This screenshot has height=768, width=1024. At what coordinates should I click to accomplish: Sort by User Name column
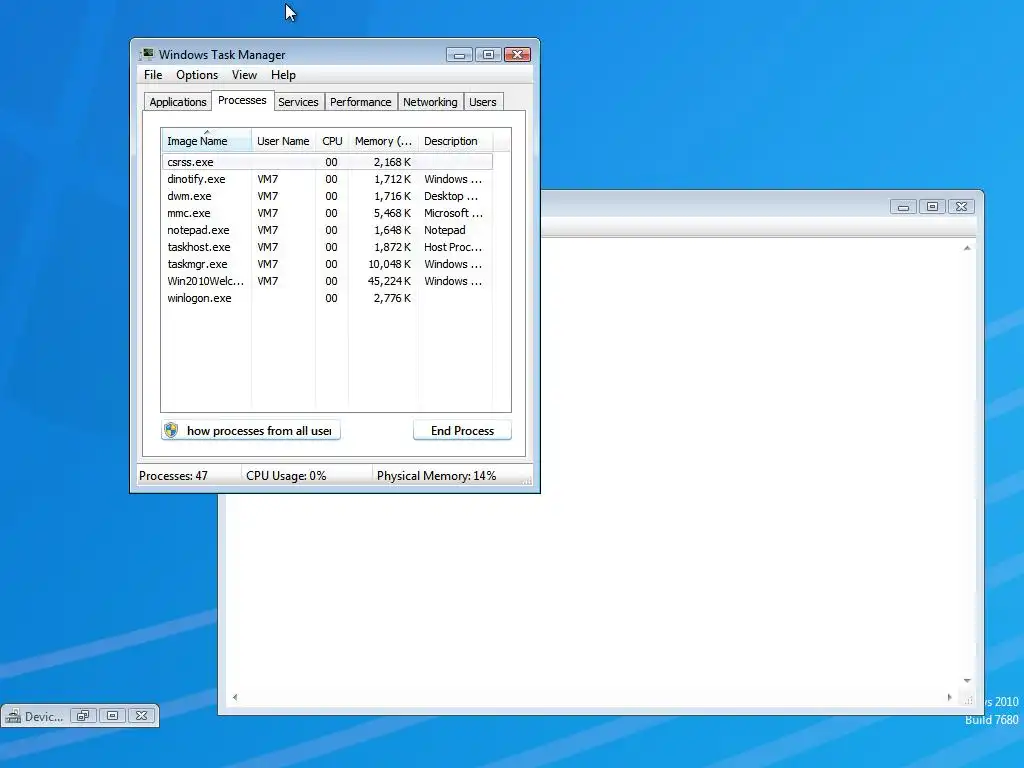click(x=283, y=141)
